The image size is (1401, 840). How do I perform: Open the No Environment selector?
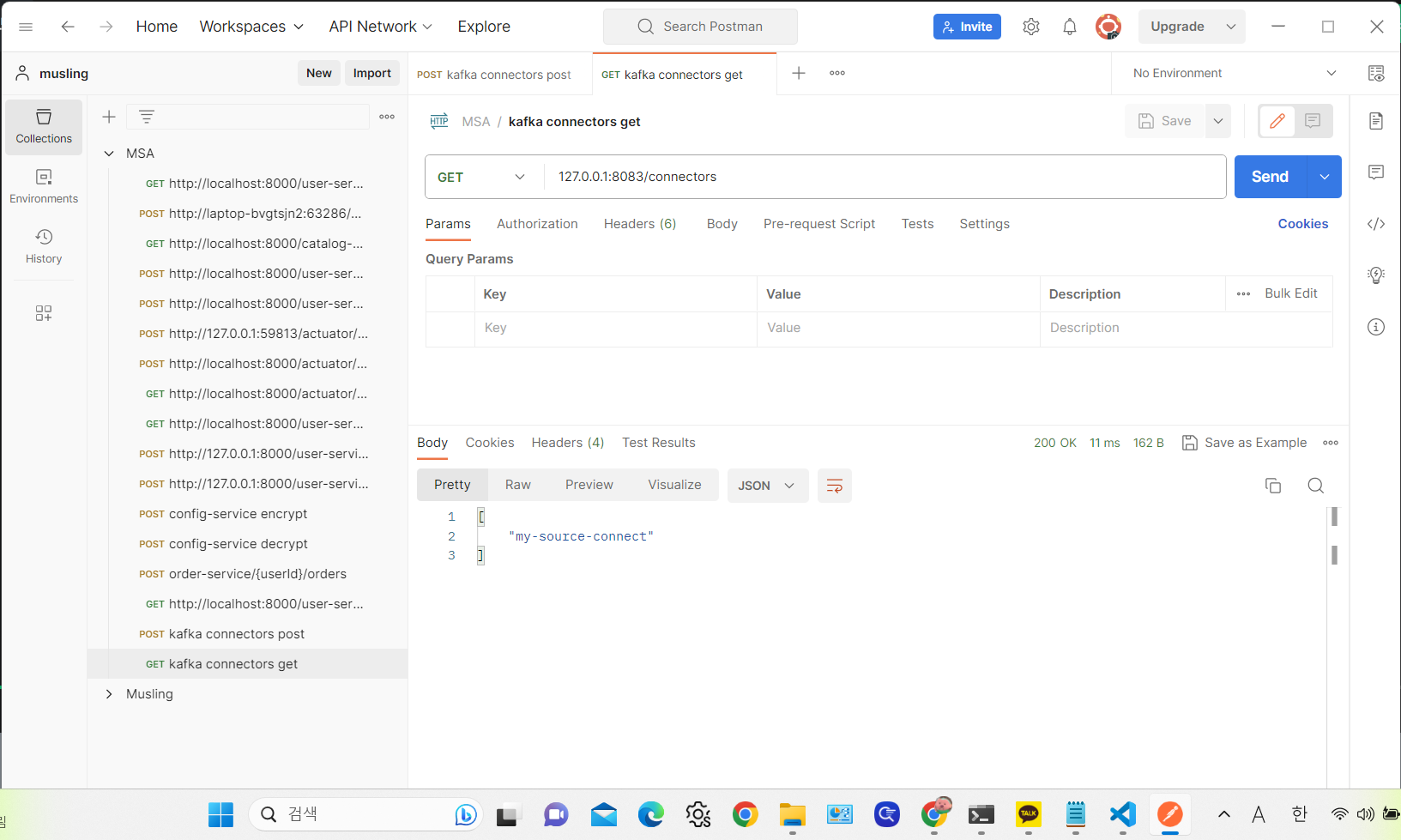(1234, 73)
